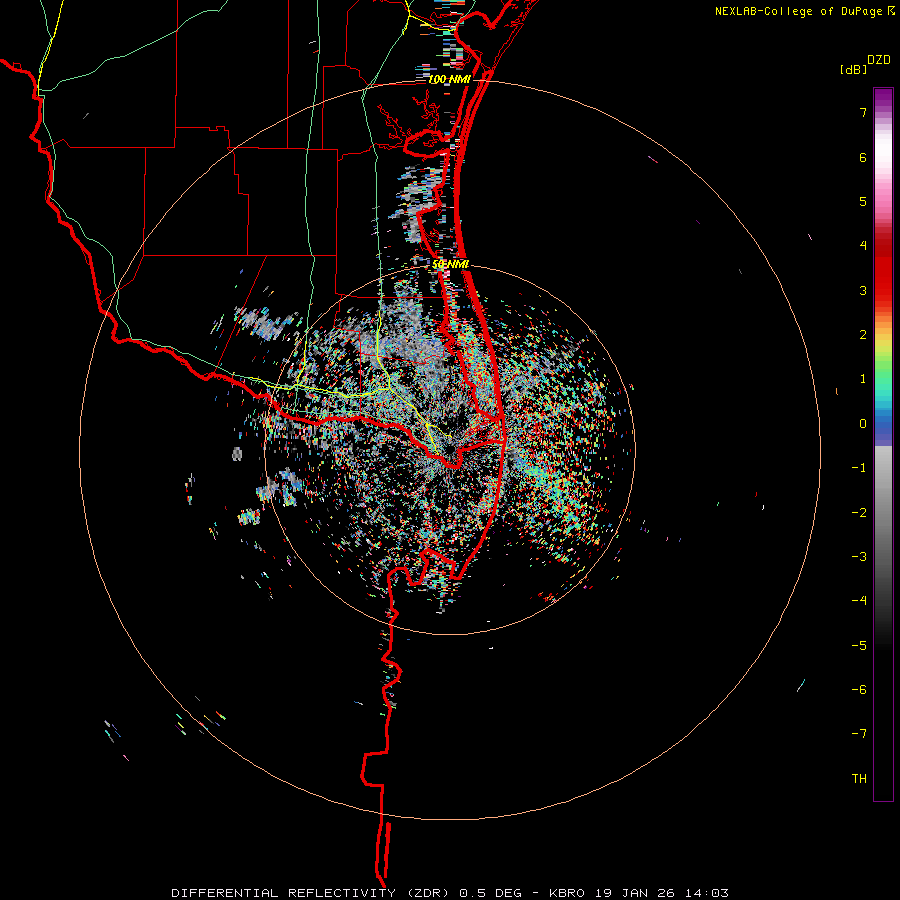The image size is (900, 900).
Task: Click the DZD label above color bar
Action: coord(879,60)
